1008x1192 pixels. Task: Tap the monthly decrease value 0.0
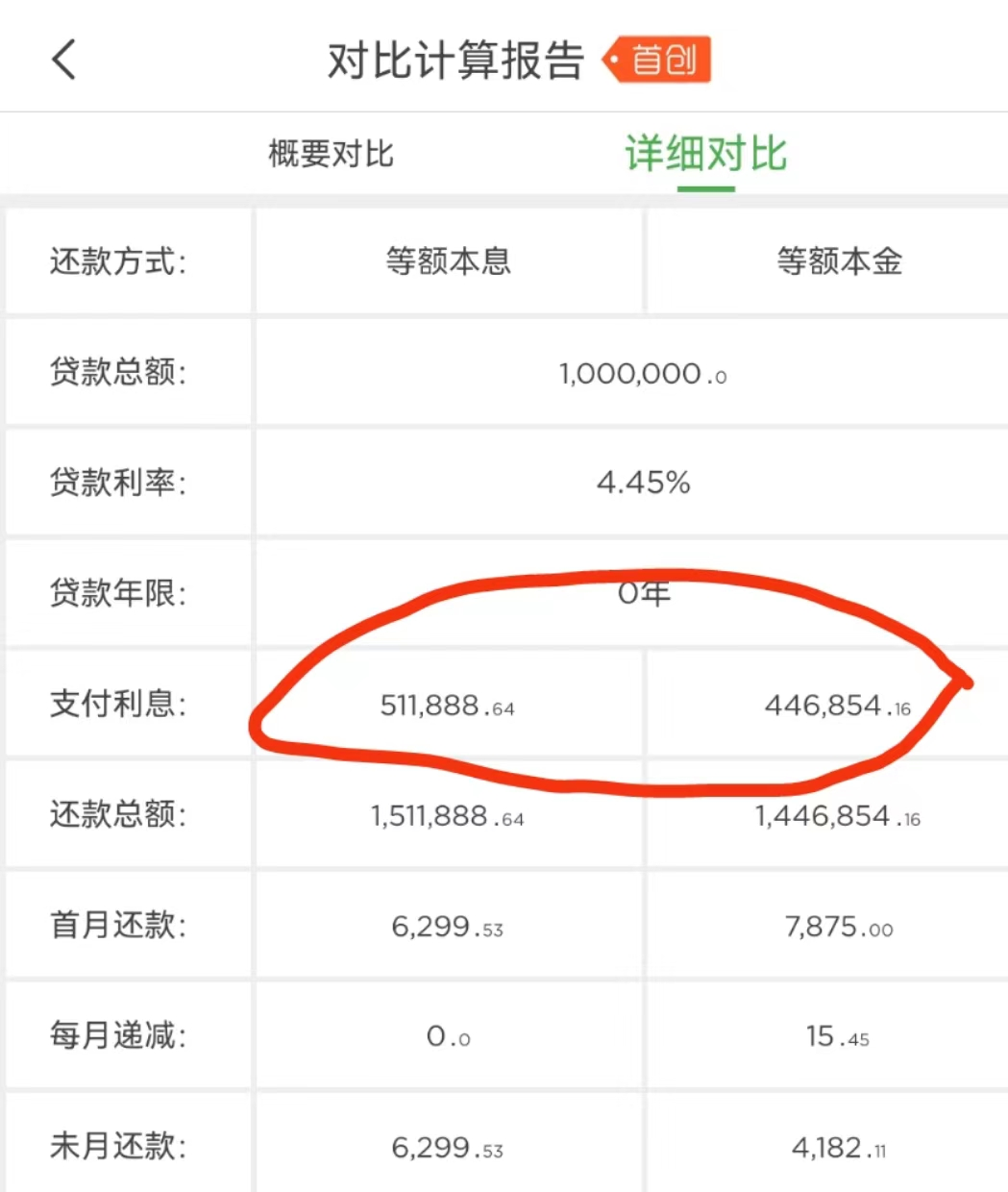pos(449,1036)
